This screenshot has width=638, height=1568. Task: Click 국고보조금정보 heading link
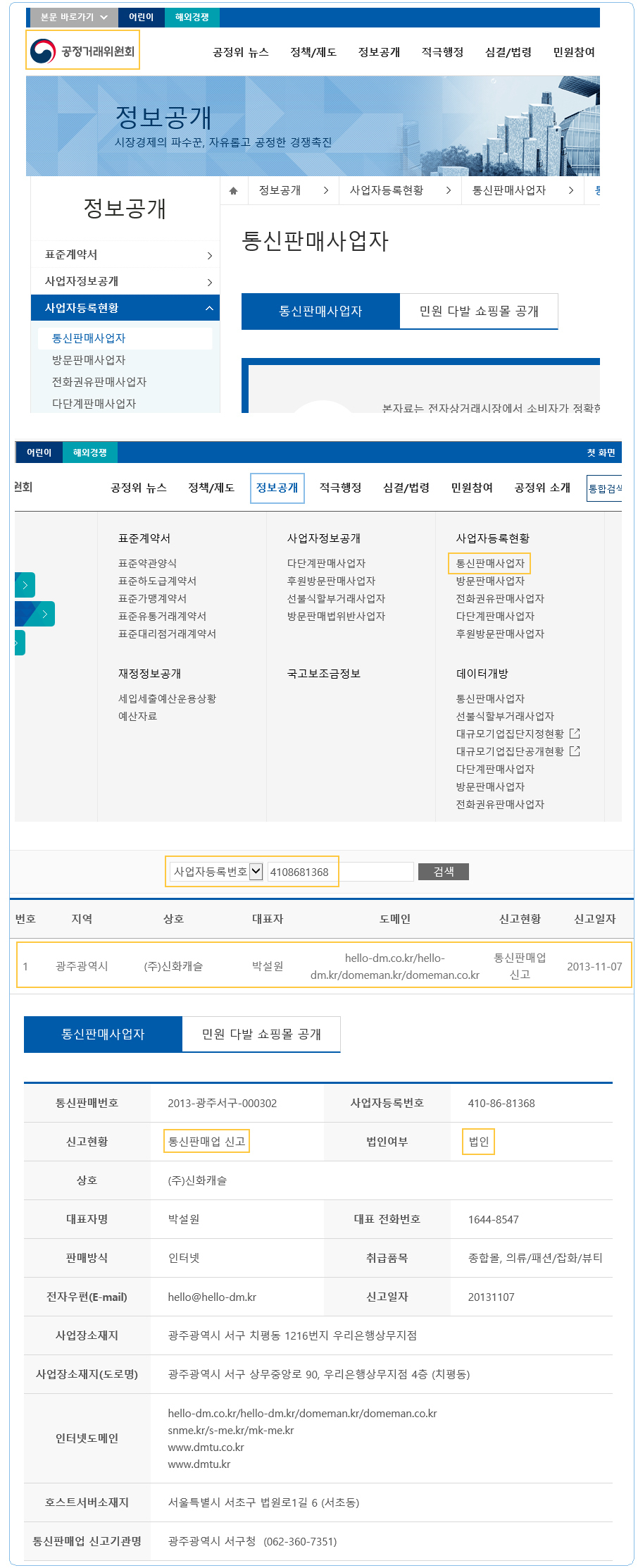click(x=323, y=674)
